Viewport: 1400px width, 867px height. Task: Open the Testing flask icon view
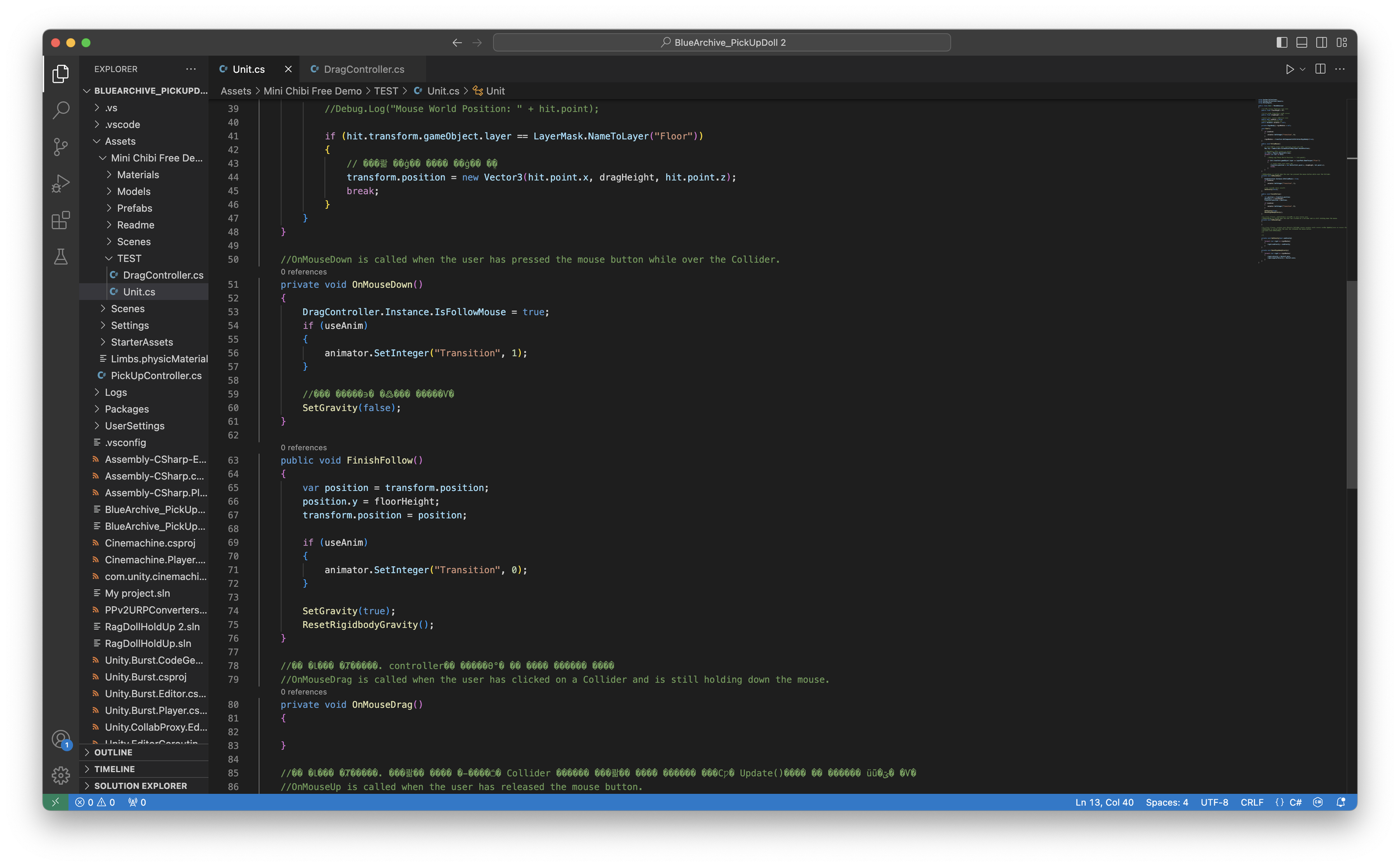[61, 257]
